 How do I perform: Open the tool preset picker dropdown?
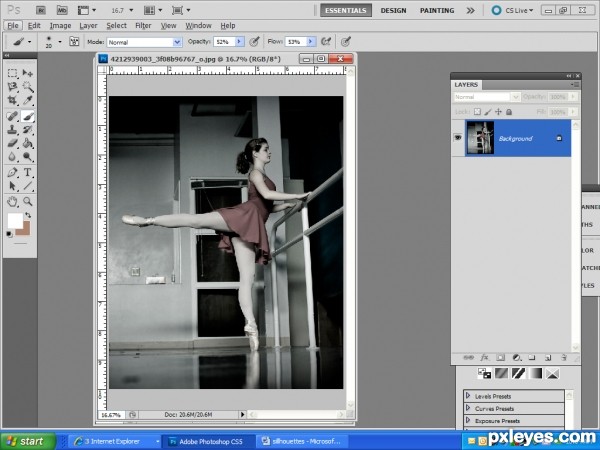(x=29, y=41)
